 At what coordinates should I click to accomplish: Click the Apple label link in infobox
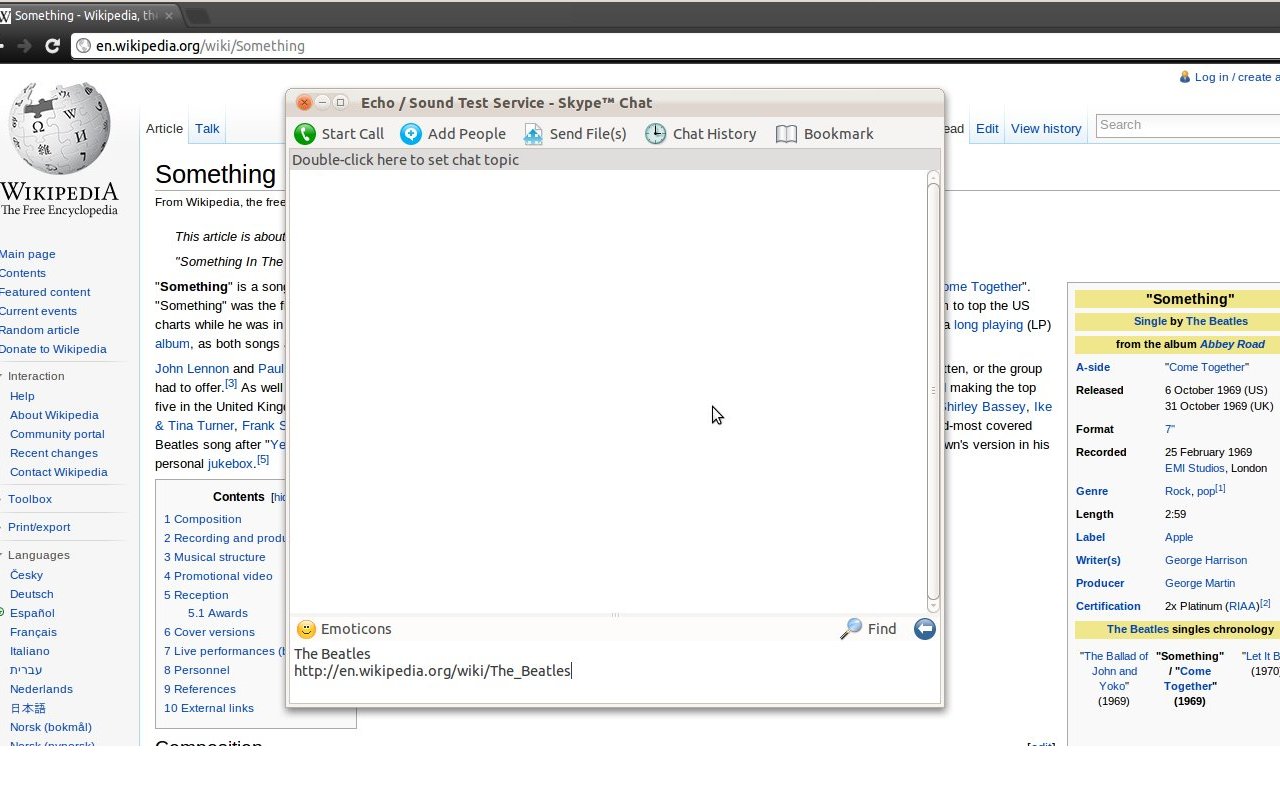click(x=1179, y=537)
